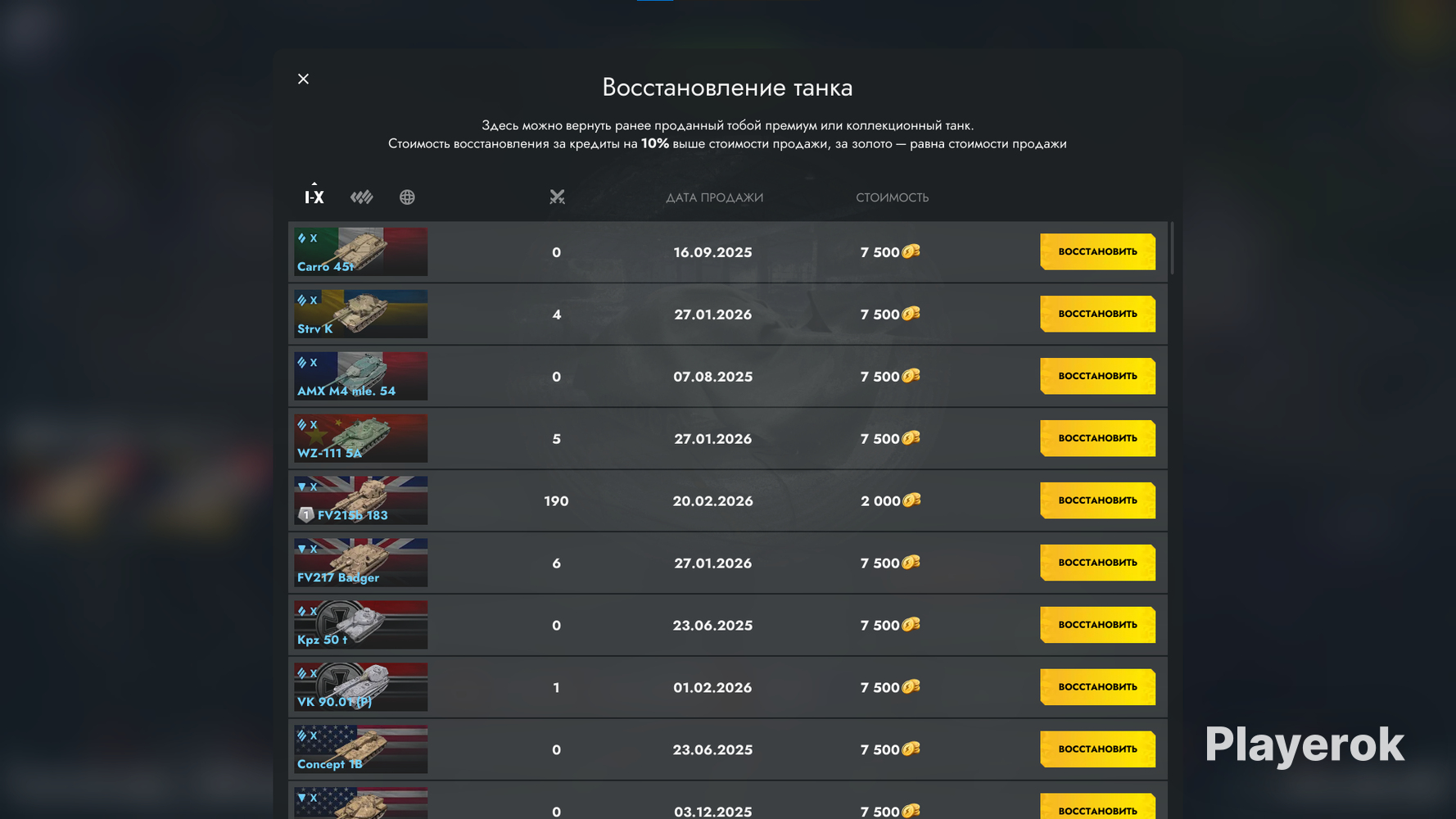Select the Concept 1B thumbnail

tap(361, 749)
